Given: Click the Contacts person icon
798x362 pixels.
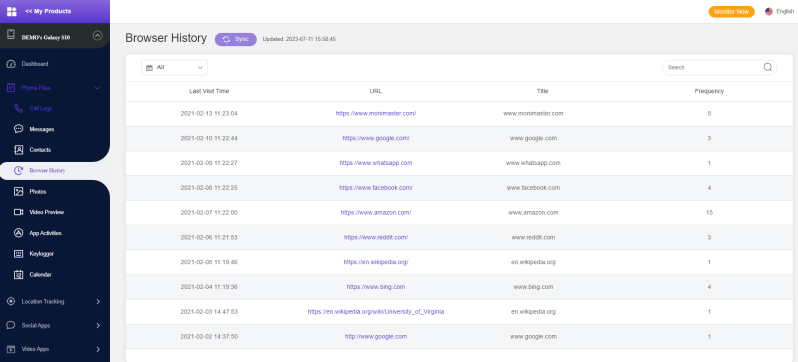Looking at the screenshot, I should click(x=18, y=150).
